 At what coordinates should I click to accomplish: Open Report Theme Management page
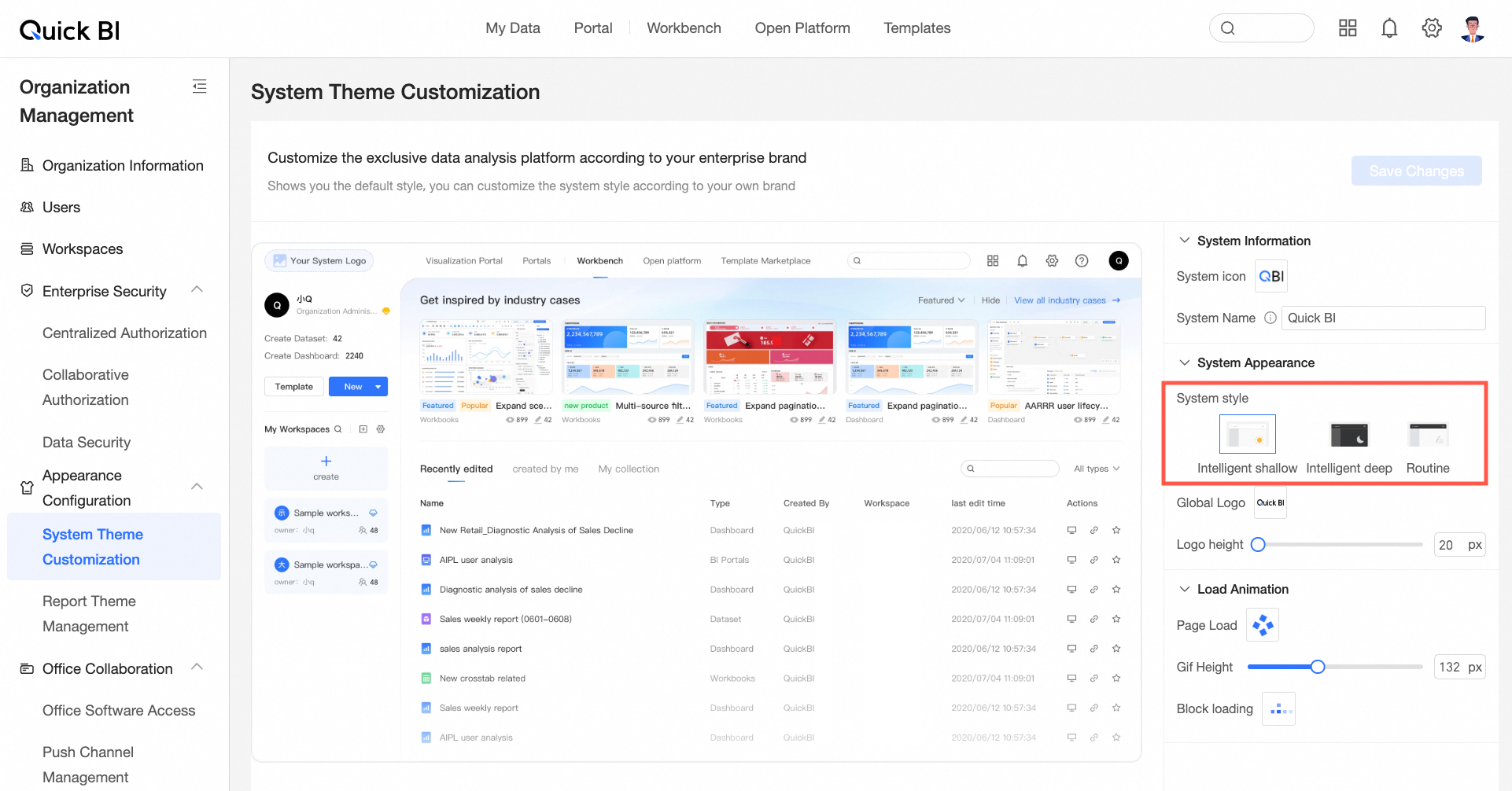click(x=89, y=613)
